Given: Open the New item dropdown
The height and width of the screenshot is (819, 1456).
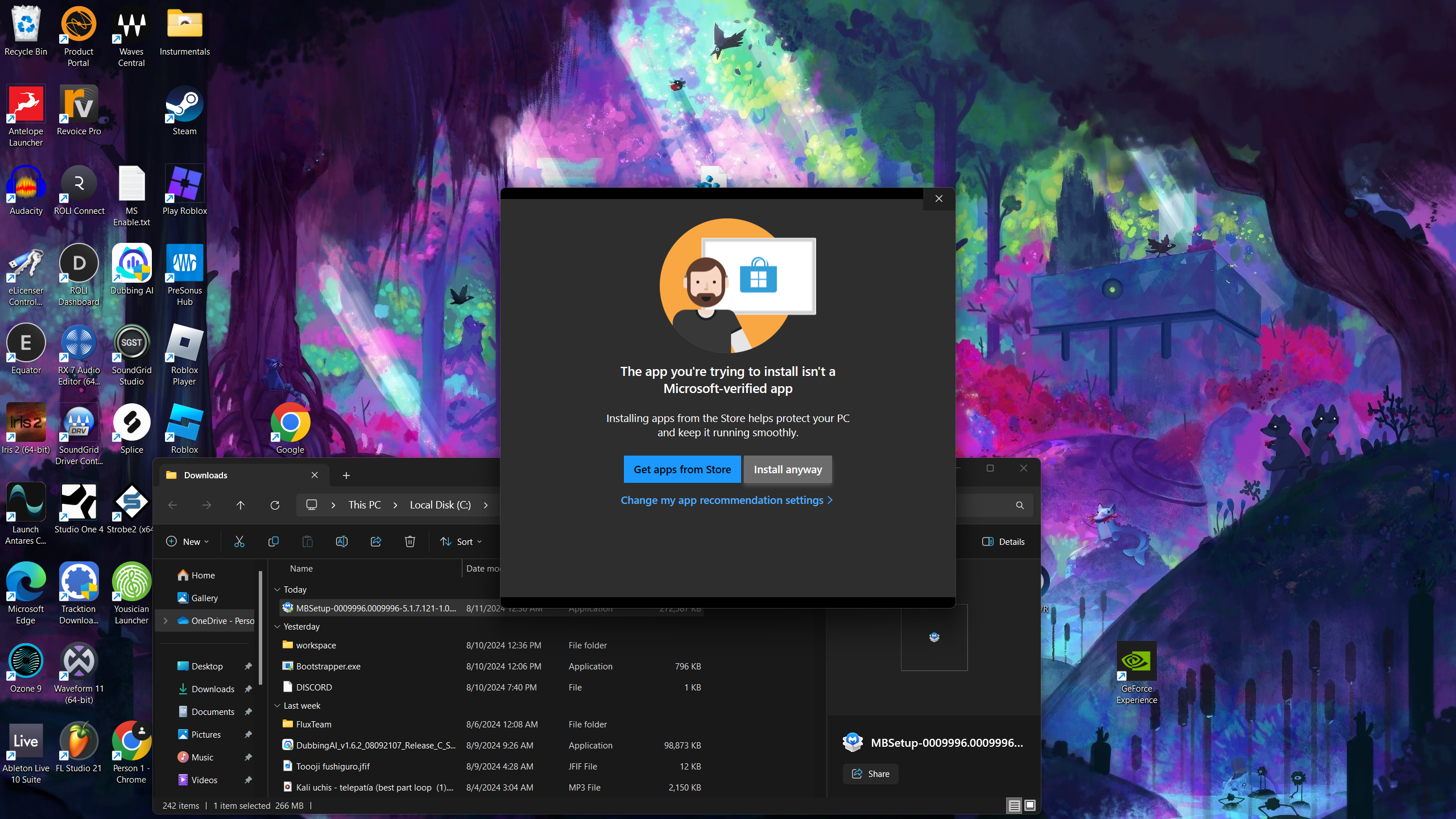Looking at the screenshot, I should (x=187, y=541).
